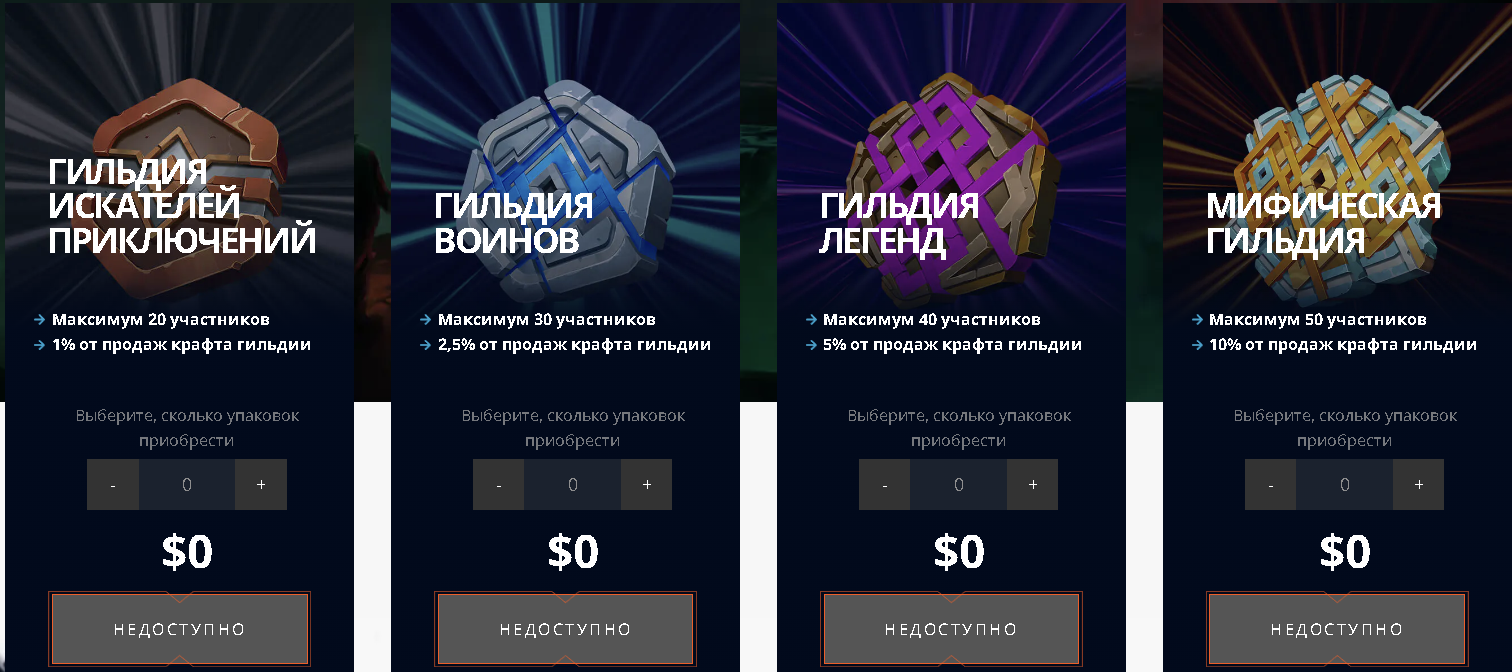Increase pack quantity for Гильдия искателей приключений
The width and height of the screenshot is (1512, 672).
pyautogui.click(x=261, y=485)
